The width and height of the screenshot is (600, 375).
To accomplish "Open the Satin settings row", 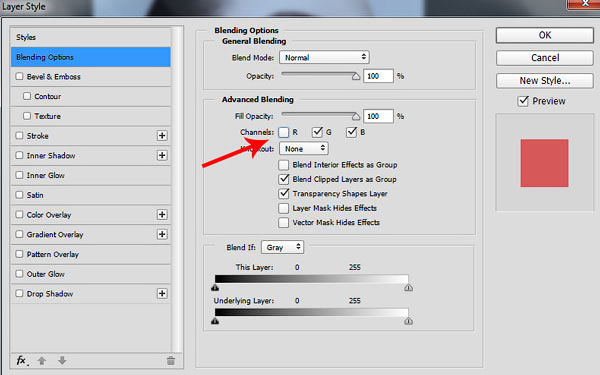I will (91, 195).
